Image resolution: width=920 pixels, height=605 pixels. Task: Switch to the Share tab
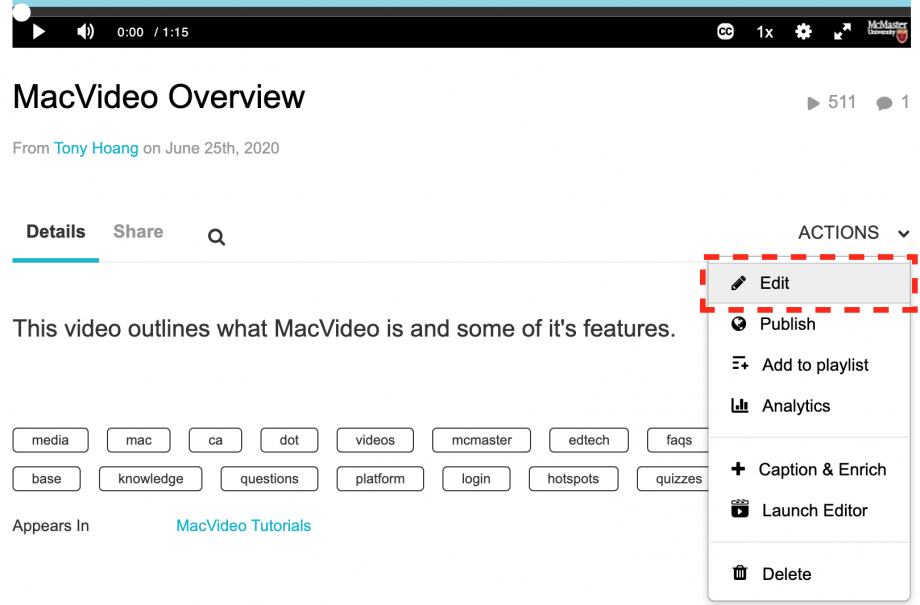pos(138,232)
